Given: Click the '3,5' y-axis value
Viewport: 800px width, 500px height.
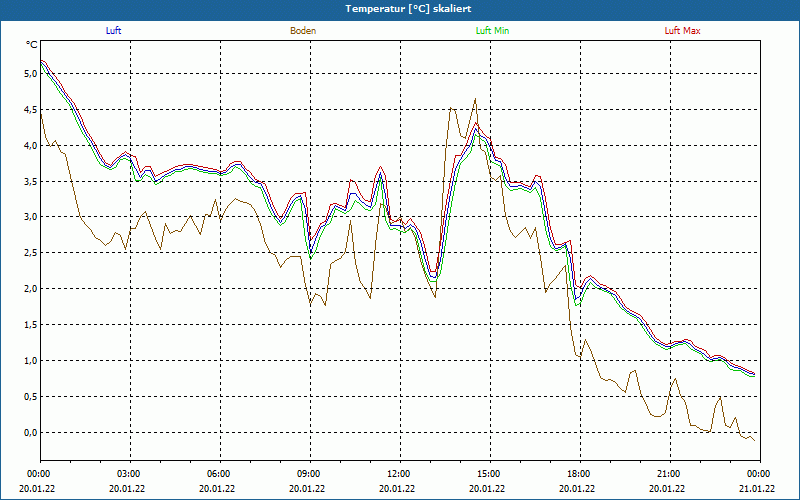Looking at the screenshot, I should (x=31, y=181).
